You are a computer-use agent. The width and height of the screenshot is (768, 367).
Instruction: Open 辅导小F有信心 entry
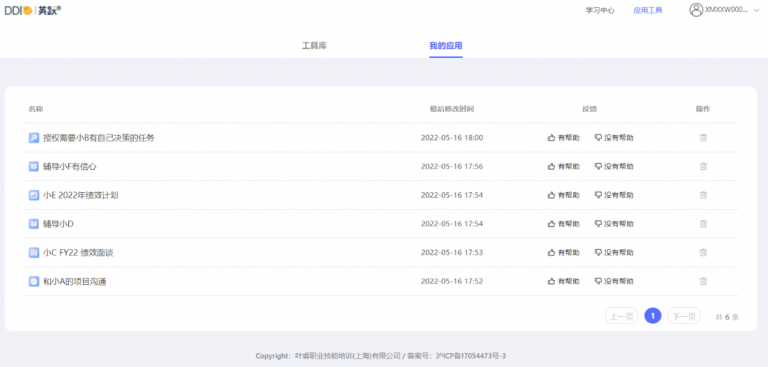click(70, 167)
